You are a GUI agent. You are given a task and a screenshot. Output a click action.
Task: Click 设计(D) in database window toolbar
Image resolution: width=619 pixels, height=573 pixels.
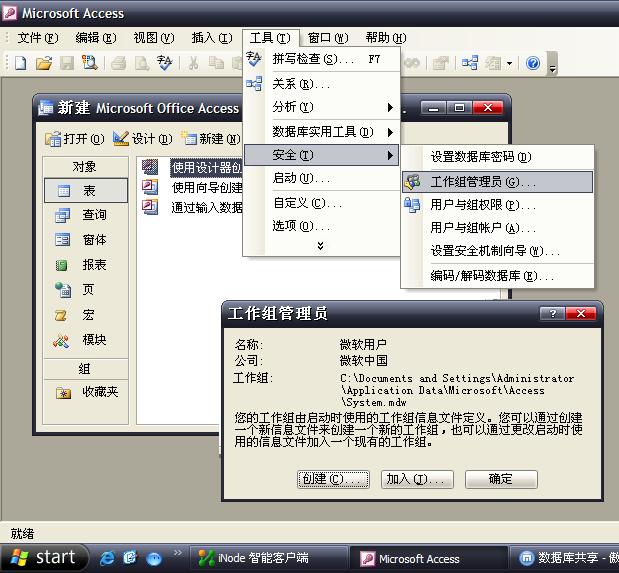[143, 139]
